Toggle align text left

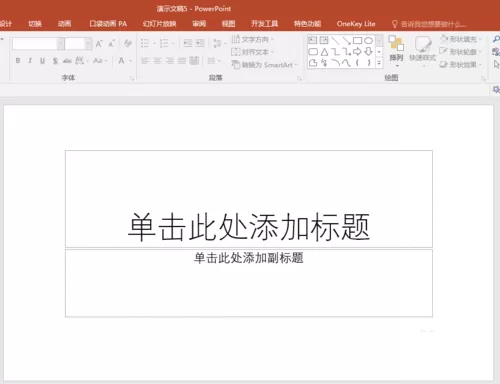(145, 61)
